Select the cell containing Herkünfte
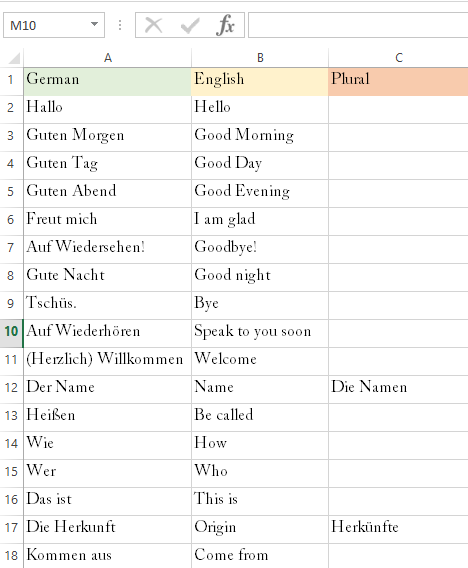This screenshot has width=468, height=568. pyautogui.click(x=398, y=529)
